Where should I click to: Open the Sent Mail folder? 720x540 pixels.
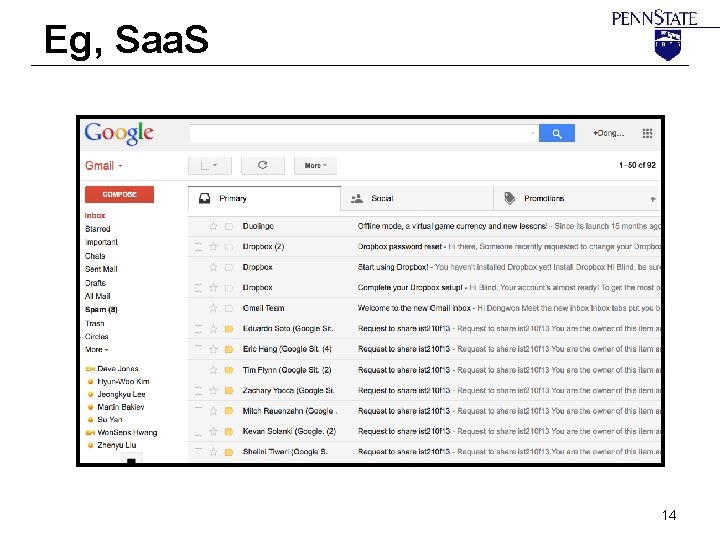[x=101, y=269]
